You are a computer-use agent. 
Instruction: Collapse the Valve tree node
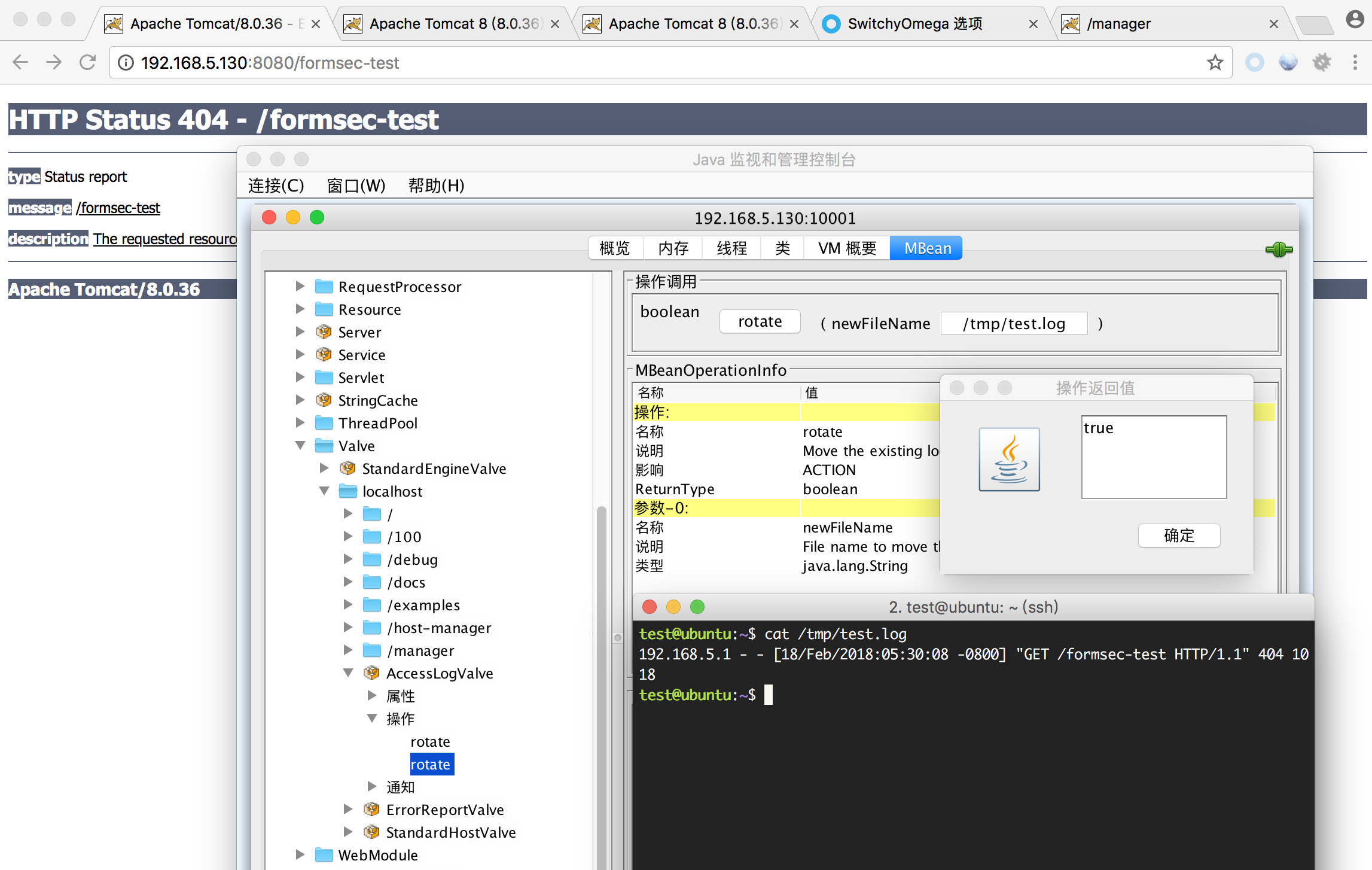(300, 446)
